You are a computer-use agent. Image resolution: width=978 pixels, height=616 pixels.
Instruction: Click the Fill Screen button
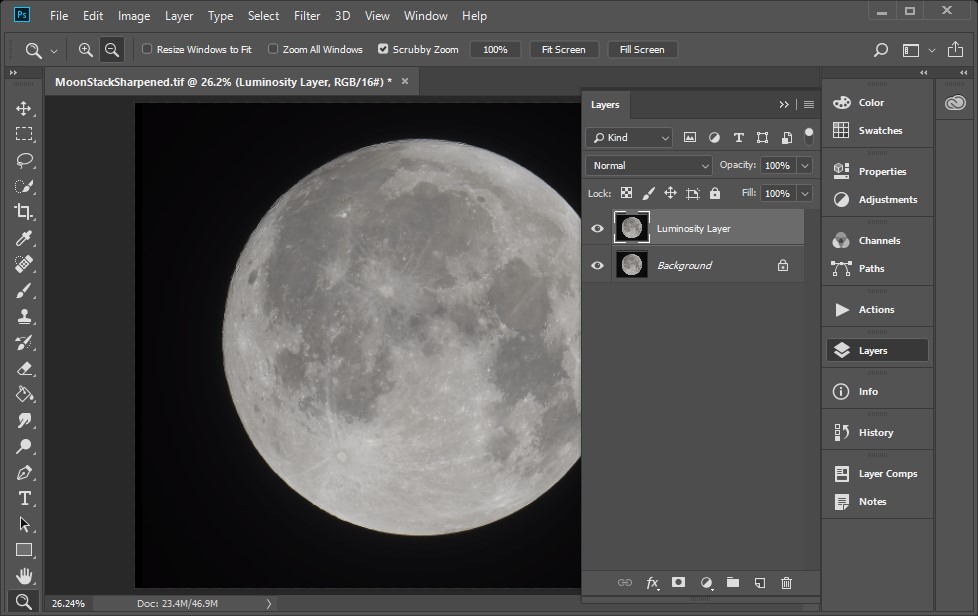point(642,49)
